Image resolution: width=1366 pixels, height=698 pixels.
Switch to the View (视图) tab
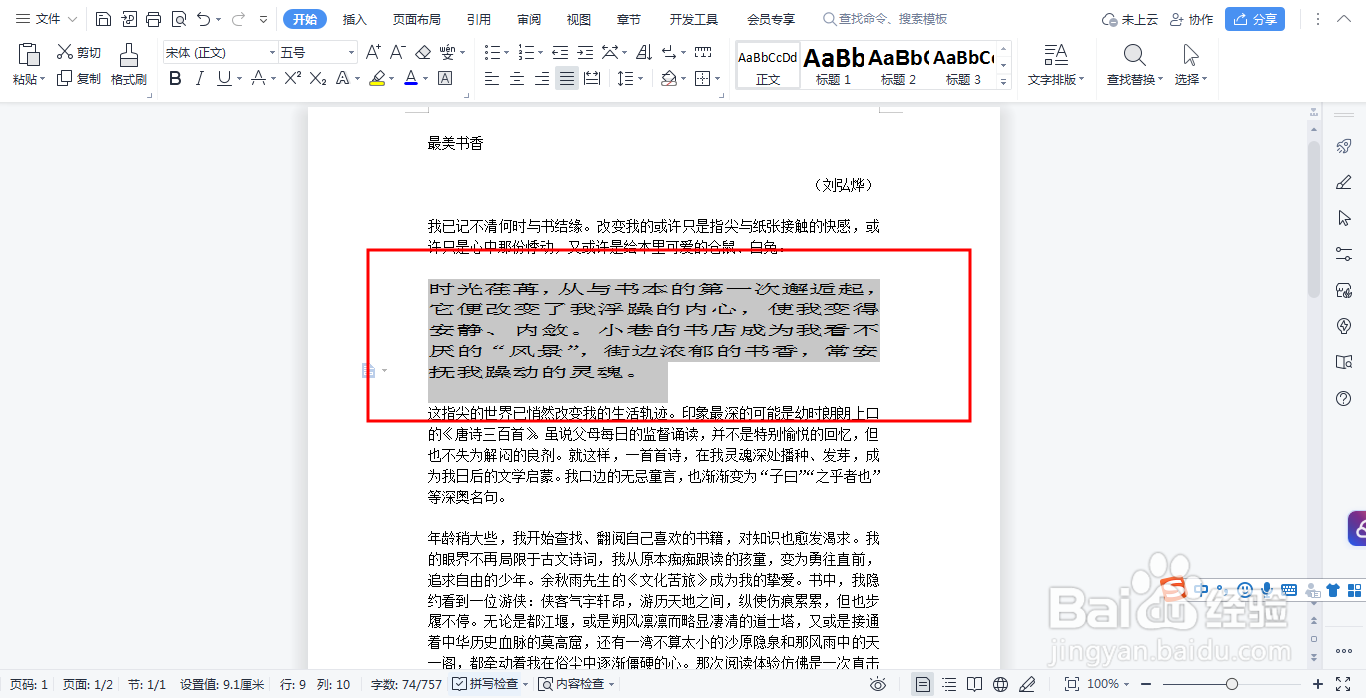(x=579, y=19)
